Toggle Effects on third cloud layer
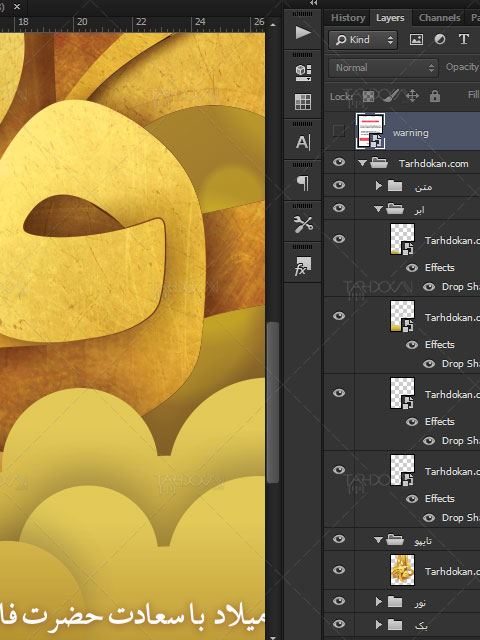 coord(412,422)
